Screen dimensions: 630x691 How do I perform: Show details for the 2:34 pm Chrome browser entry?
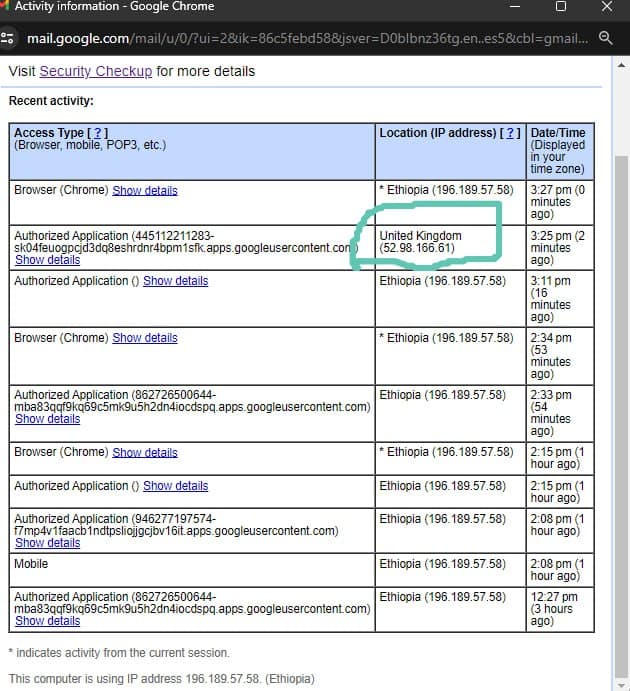145,338
